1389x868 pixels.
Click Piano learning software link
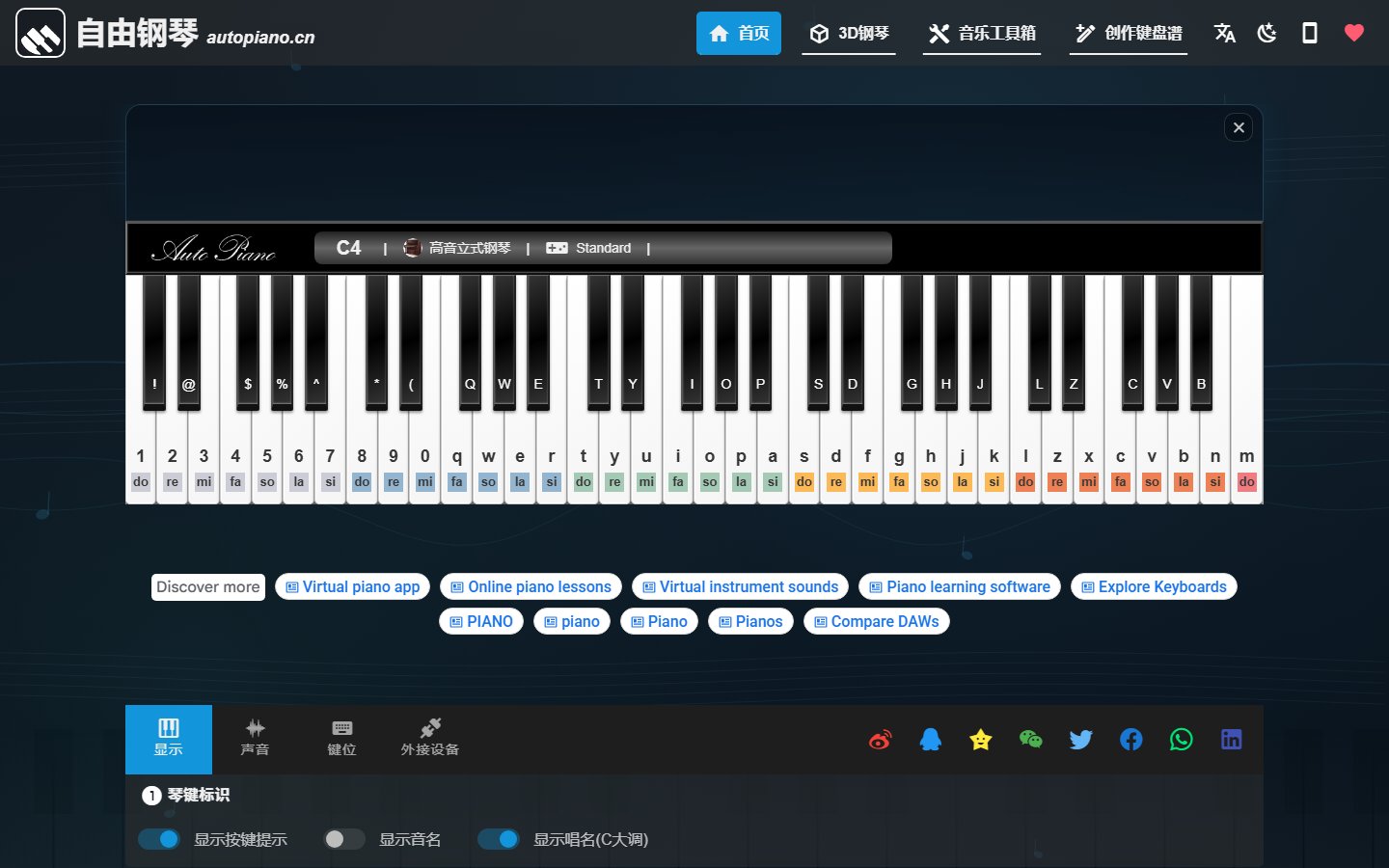(x=960, y=586)
